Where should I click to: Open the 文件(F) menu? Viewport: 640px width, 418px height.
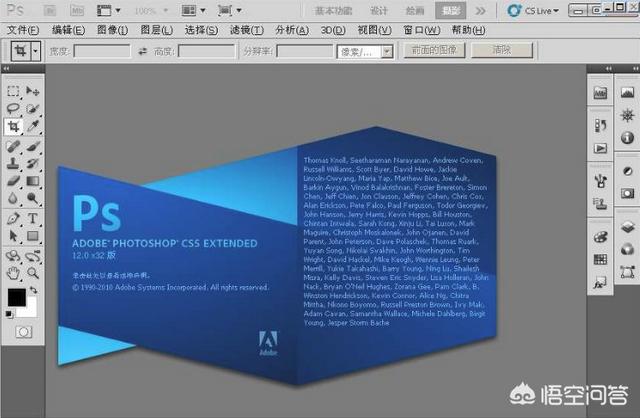23,30
